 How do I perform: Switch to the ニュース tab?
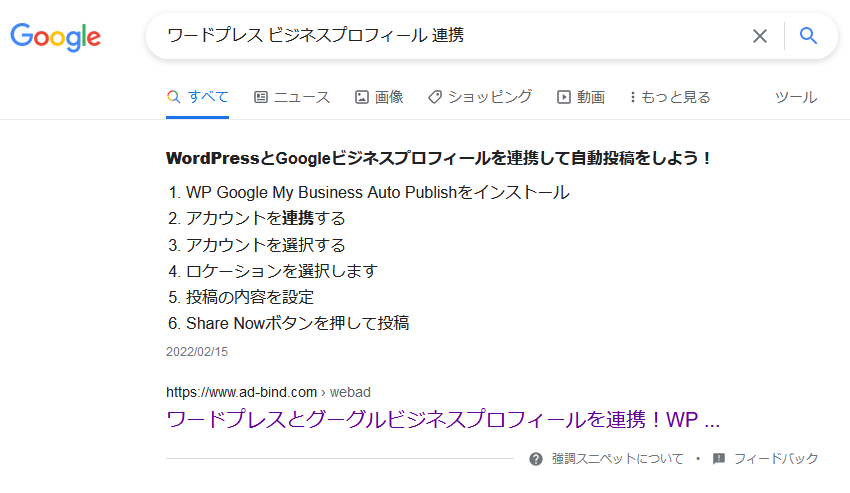pos(292,97)
